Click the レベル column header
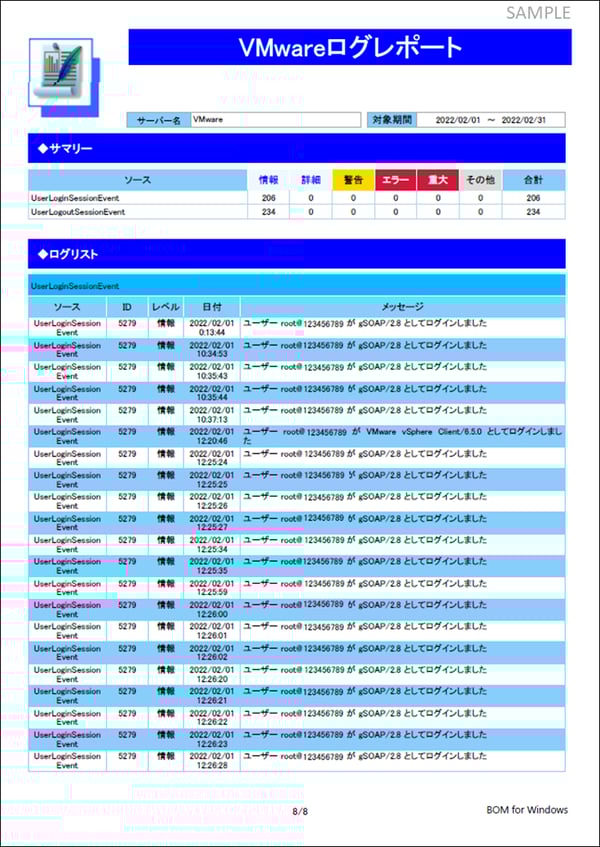The width and height of the screenshot is (600, 847). coord(166,307)
